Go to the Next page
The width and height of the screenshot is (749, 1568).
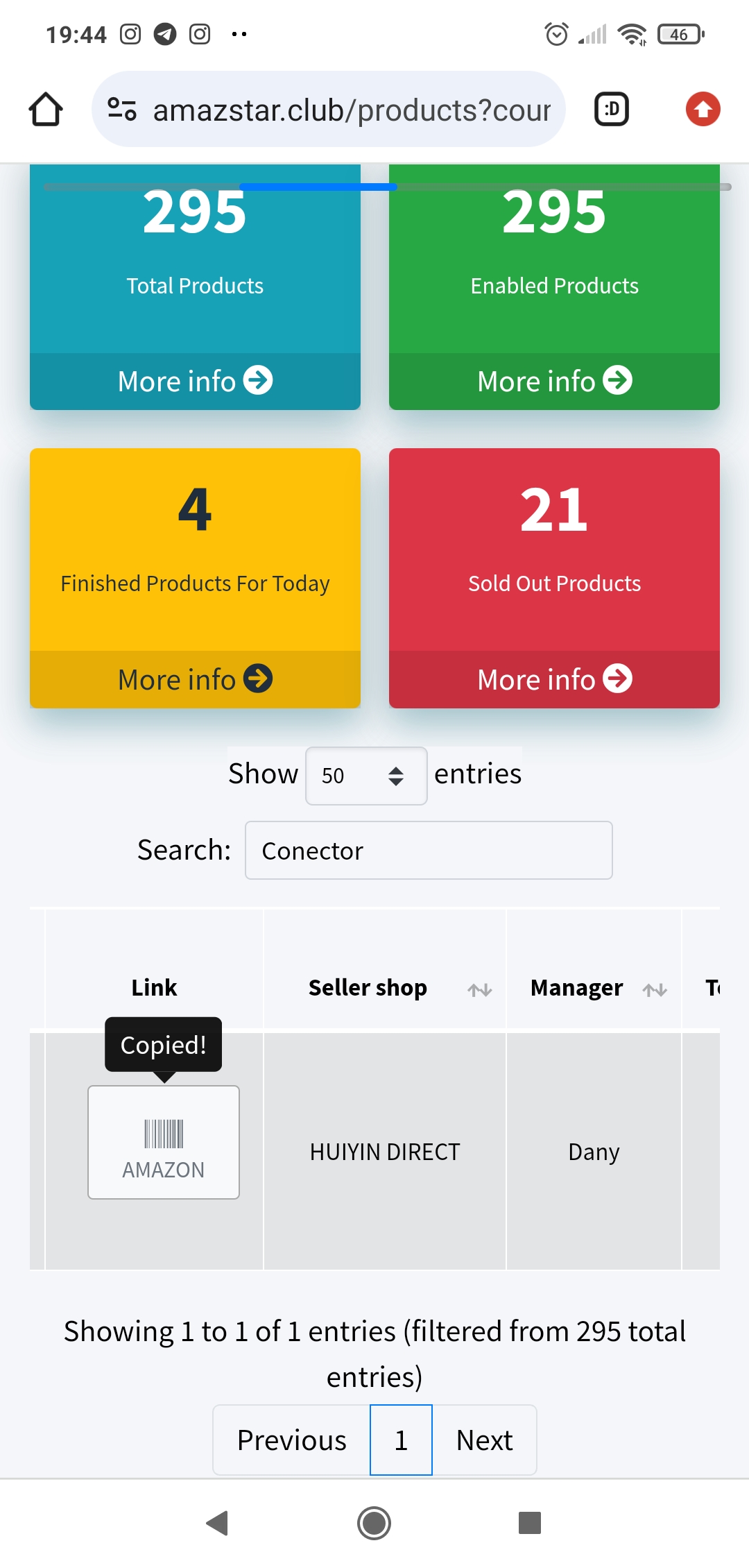484,1440
